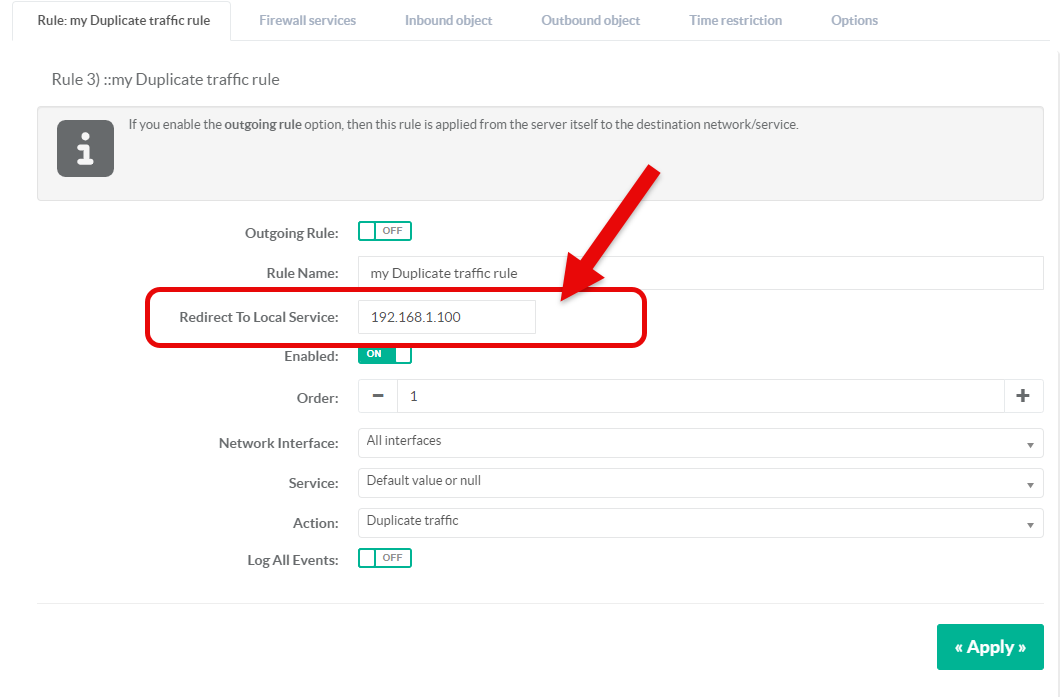Focus the Redirect To Local Service field
The width and height of the screenshot is (1061, 697).
(447, 317)
